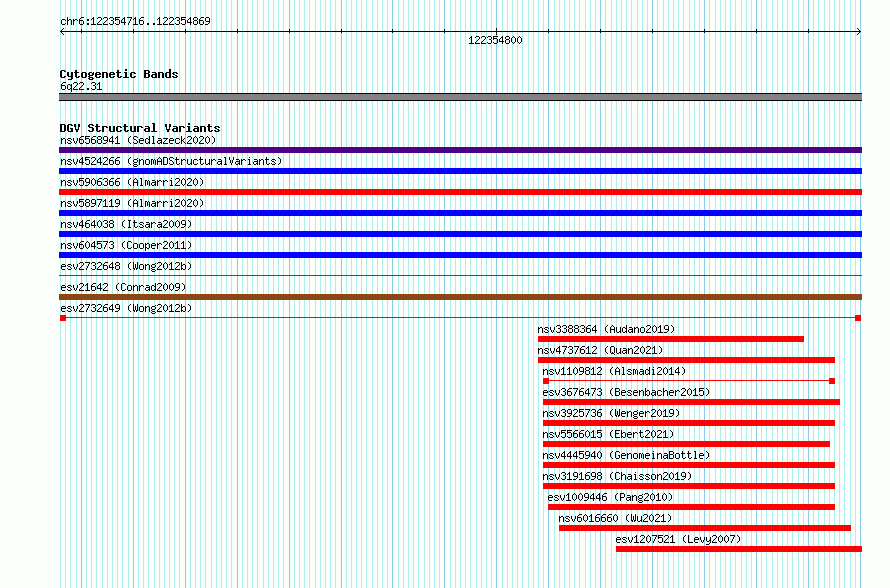Click esv1009446 (Pang2010) label

click(610, 497)
